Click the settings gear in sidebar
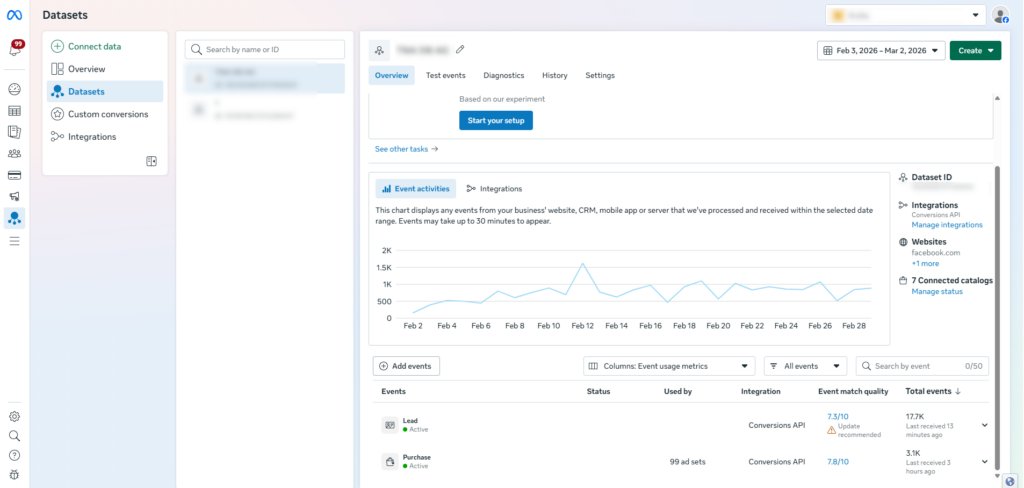The image size is (1024, 488). click(14, 416)
